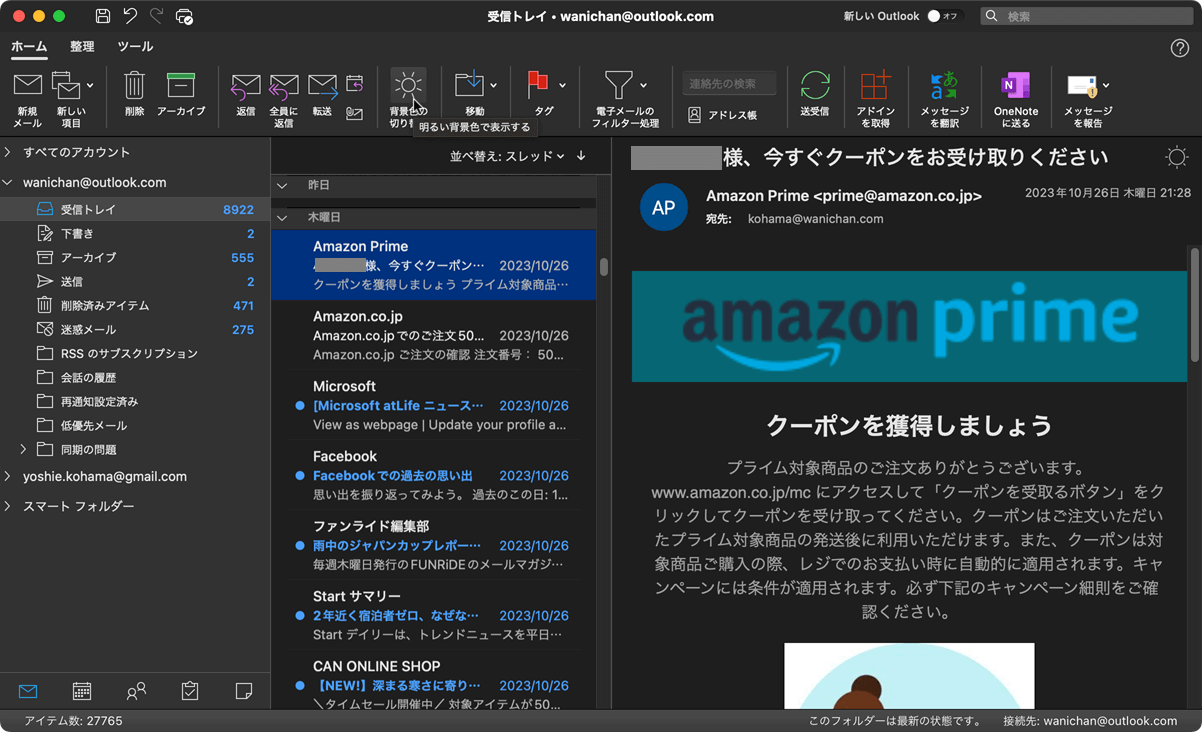Select the 受信トレイ folder

click(x=135, y=210)
